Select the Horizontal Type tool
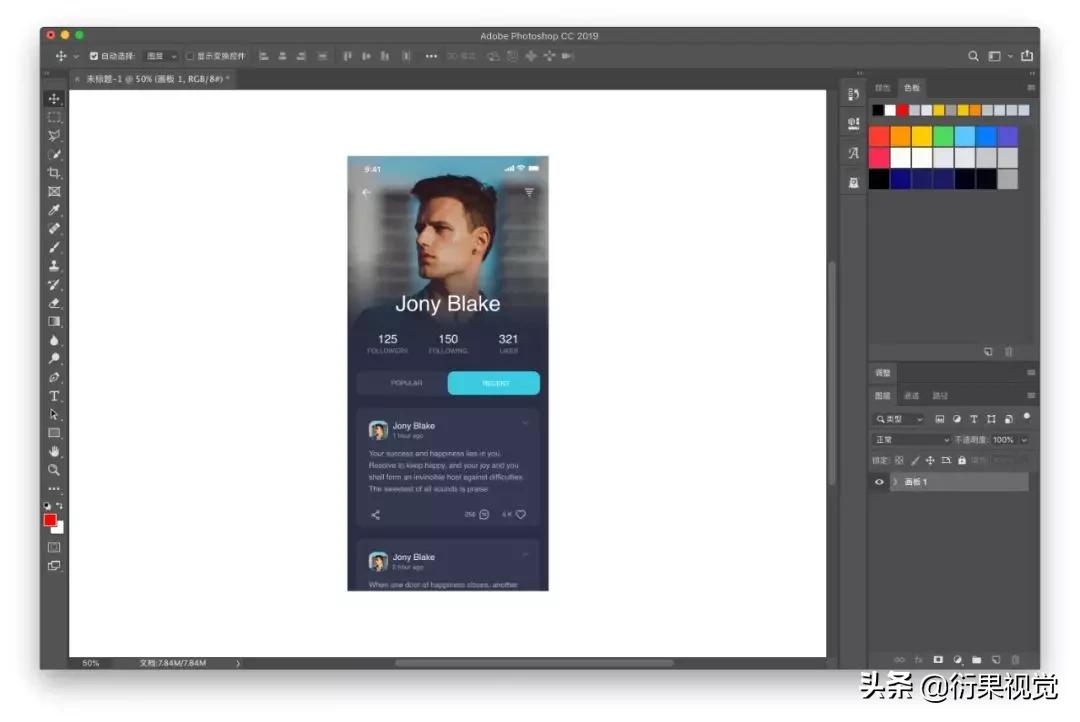Screen dimensions: 1080x722 pos(54,396)
